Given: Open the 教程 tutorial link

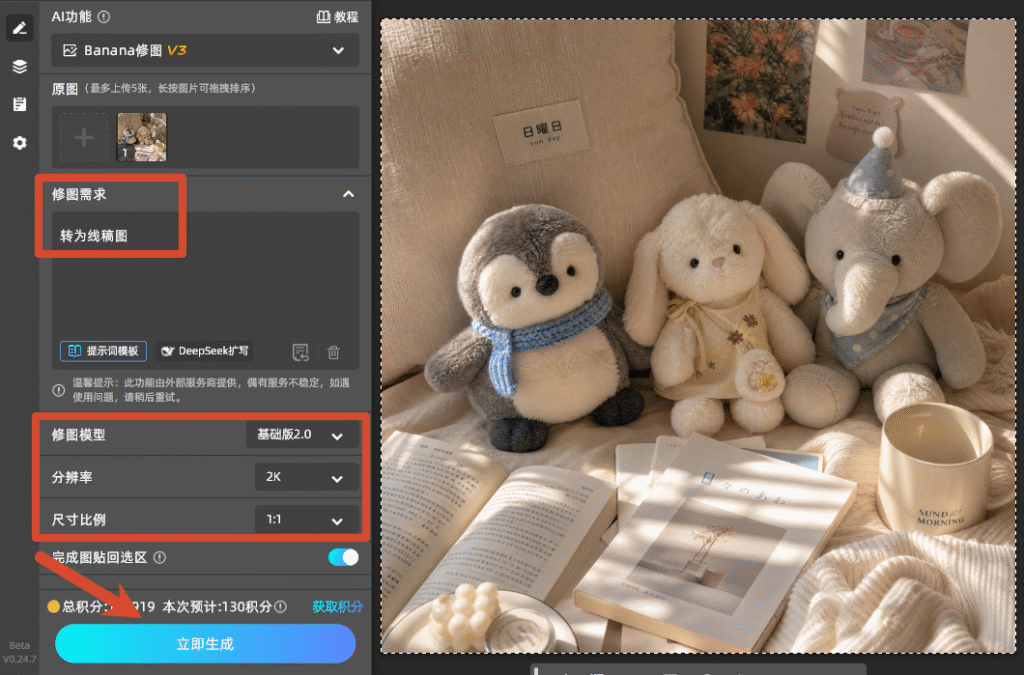Looking at the screenshot, I should [338, 17].
